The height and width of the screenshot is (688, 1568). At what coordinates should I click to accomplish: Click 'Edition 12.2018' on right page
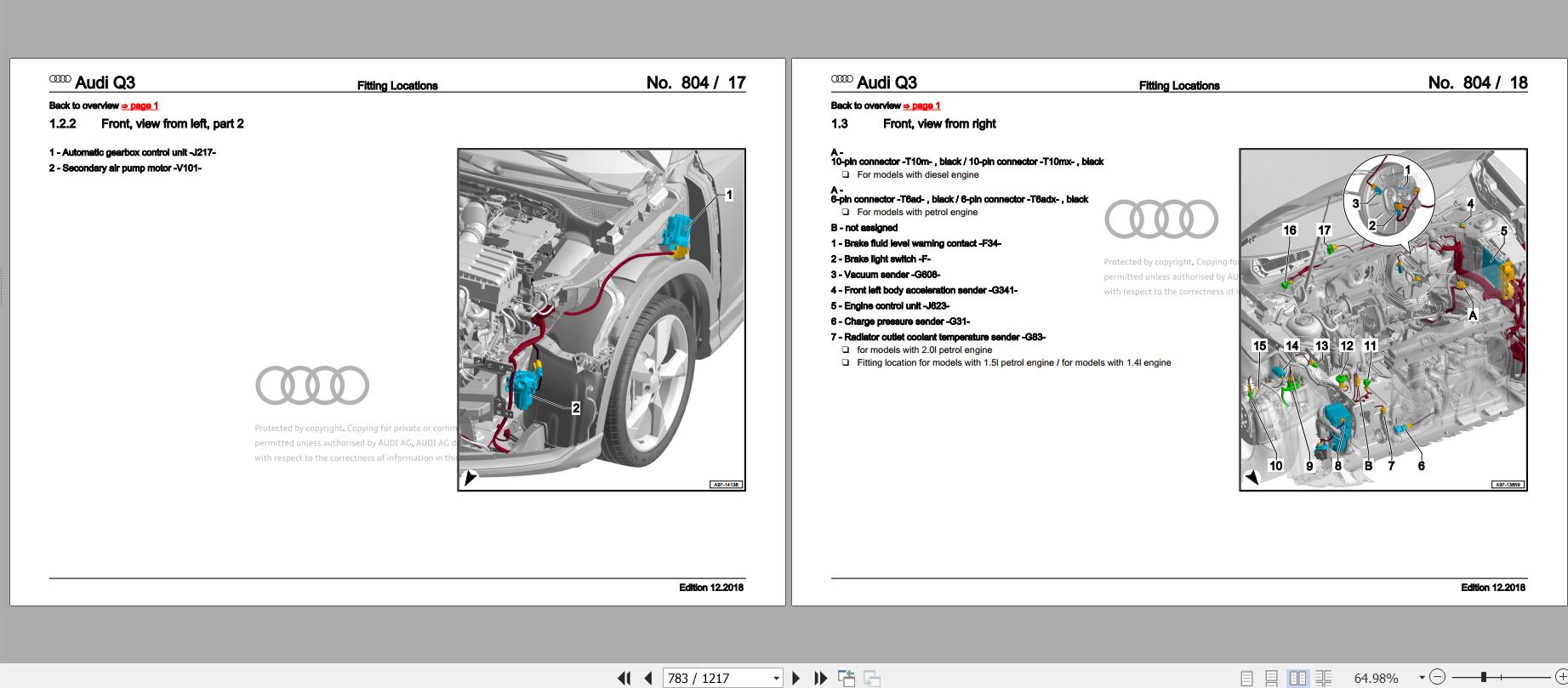[1493, 588]
